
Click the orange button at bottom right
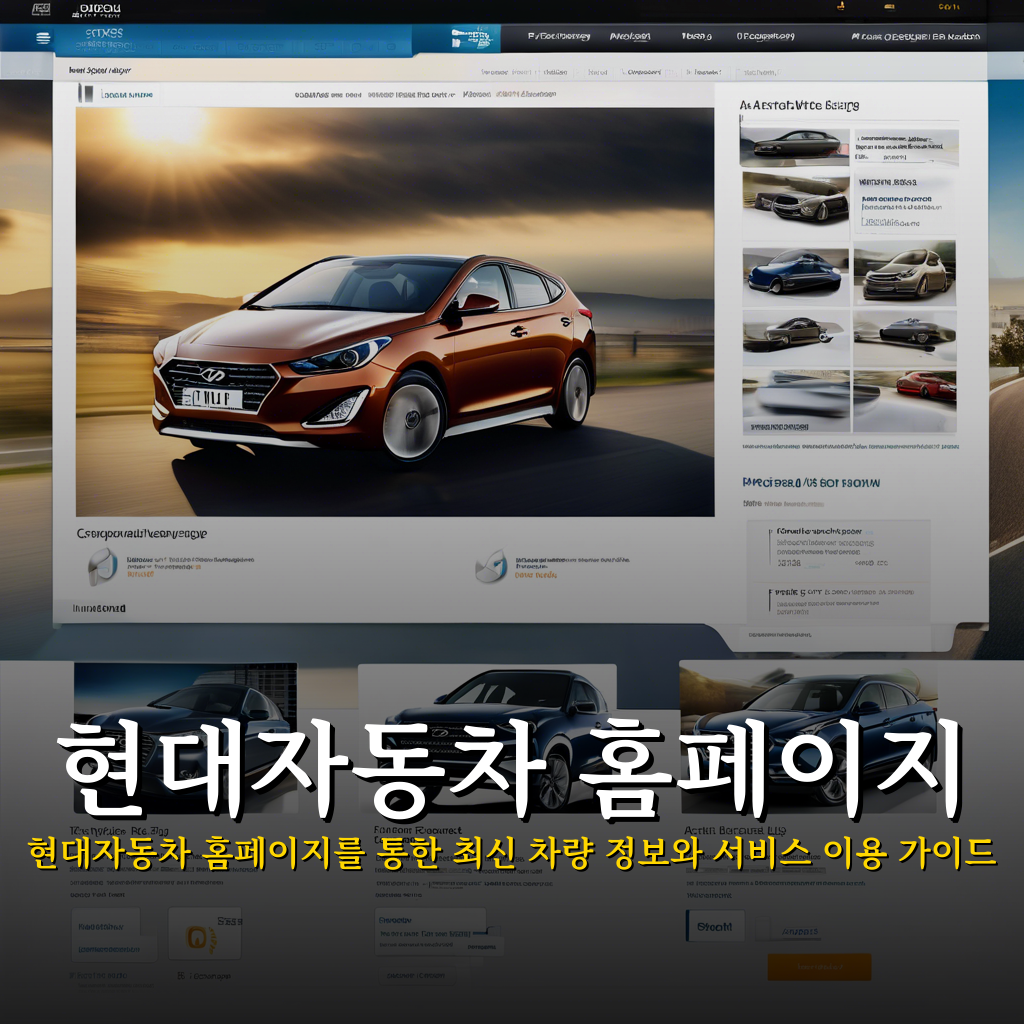(x=819, y=967)
